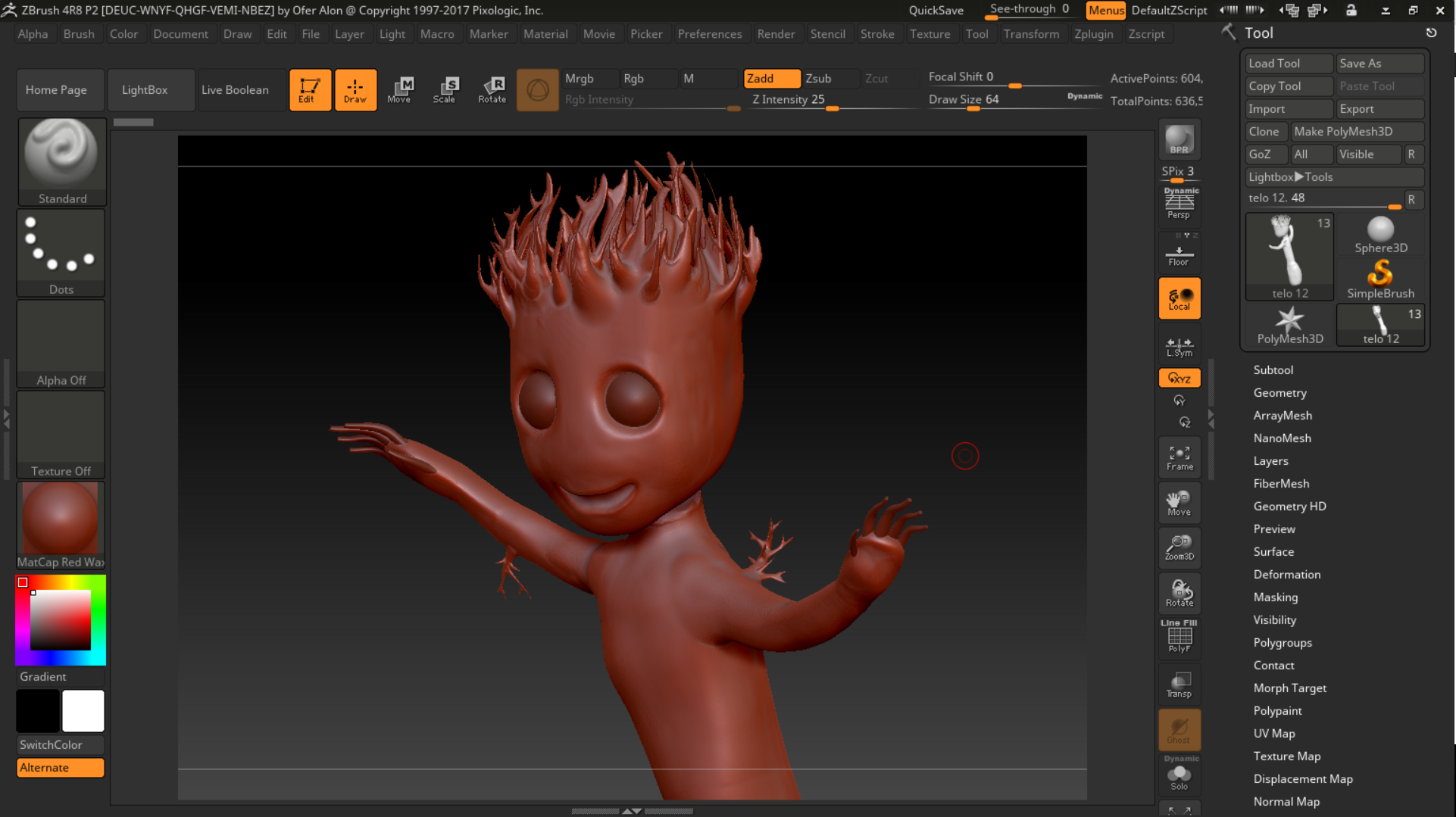Image resolution: width=1456 pixels, height=817 pixels.
Task: Select the SimpleBrush tool
Action: pyautogui.click(x=1380, y=279)
